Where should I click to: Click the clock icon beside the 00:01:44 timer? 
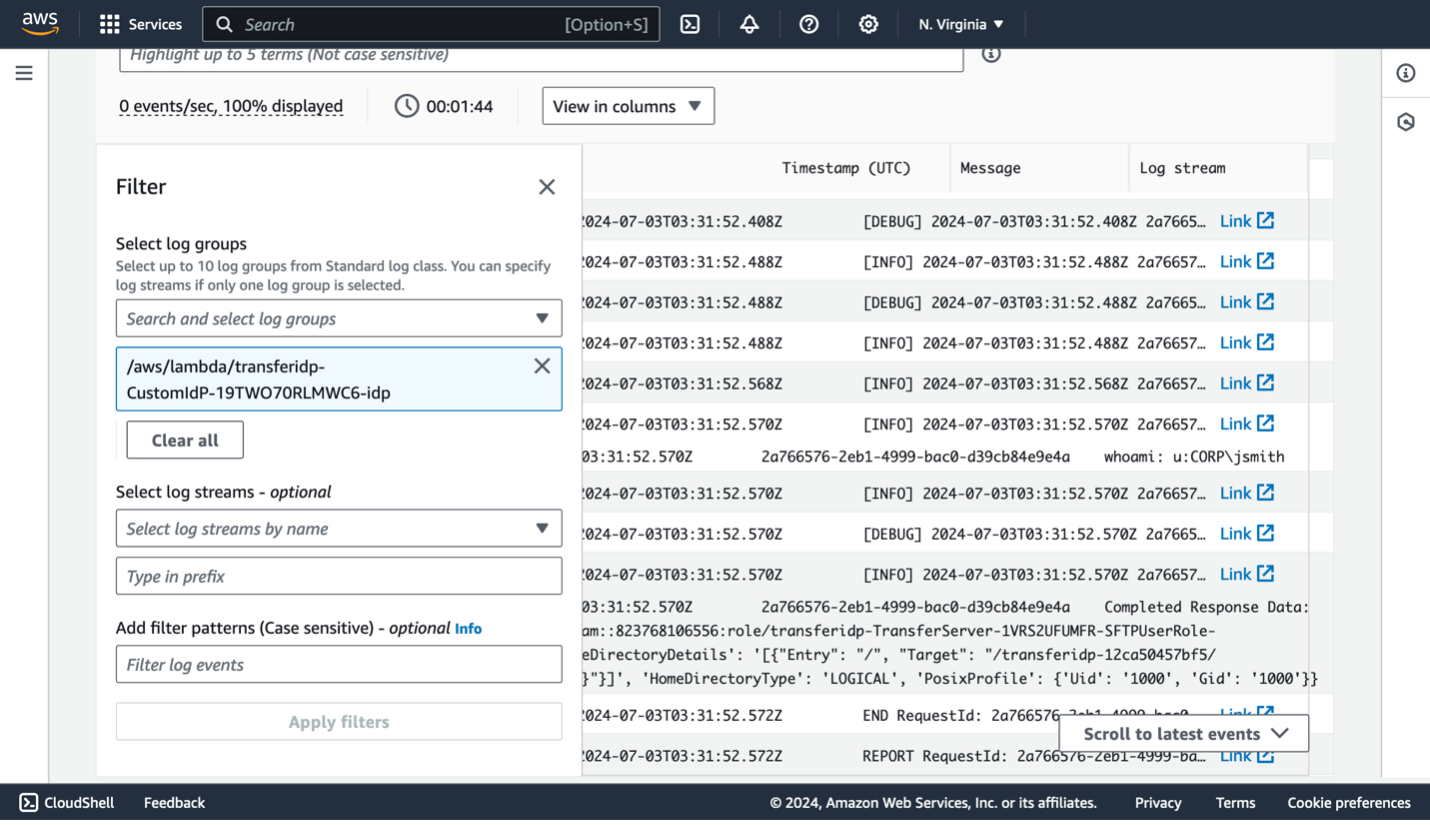click(x=407, y=105)
